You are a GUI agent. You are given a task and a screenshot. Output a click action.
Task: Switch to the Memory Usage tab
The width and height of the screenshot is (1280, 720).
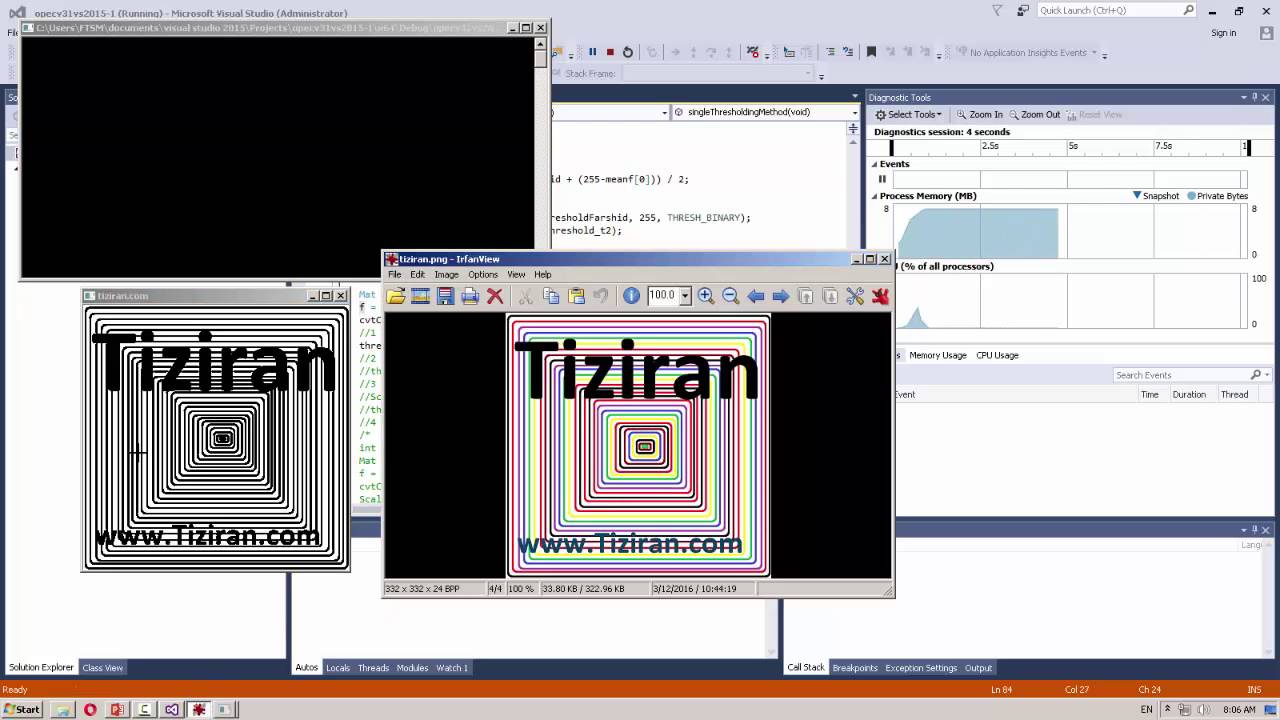[937, 355]
